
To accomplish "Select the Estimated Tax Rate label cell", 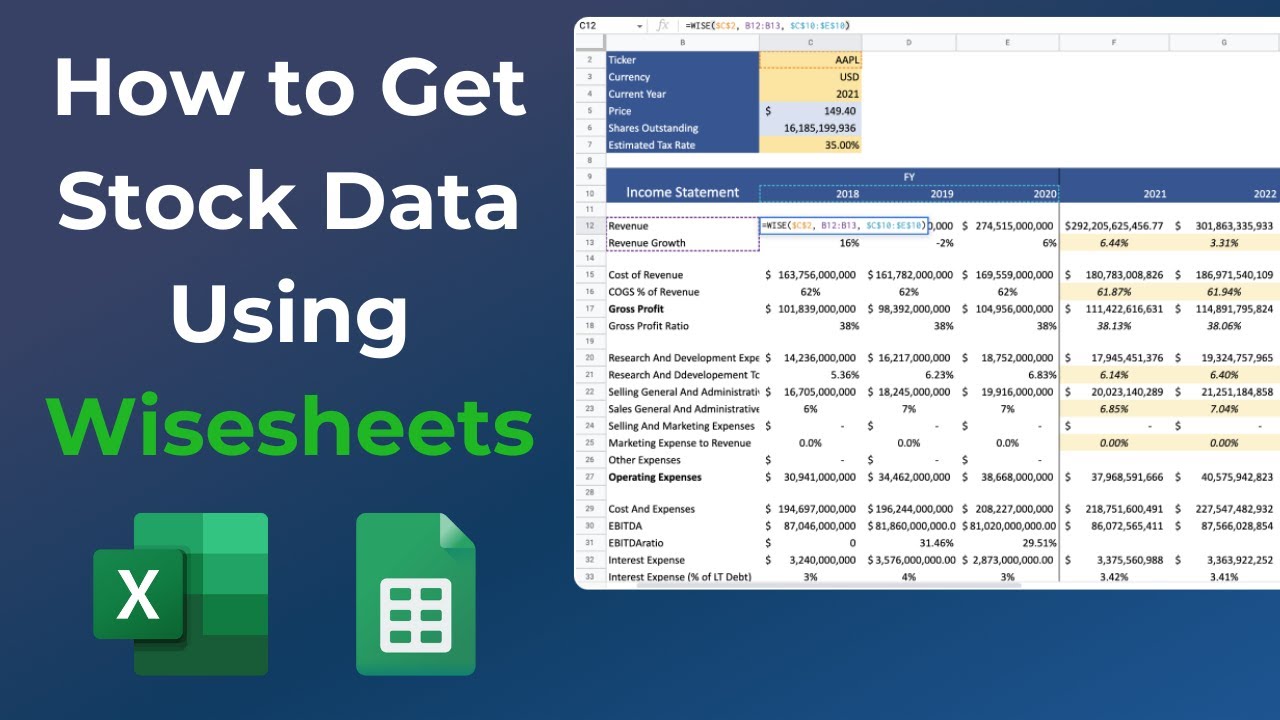I will (682, 145).
